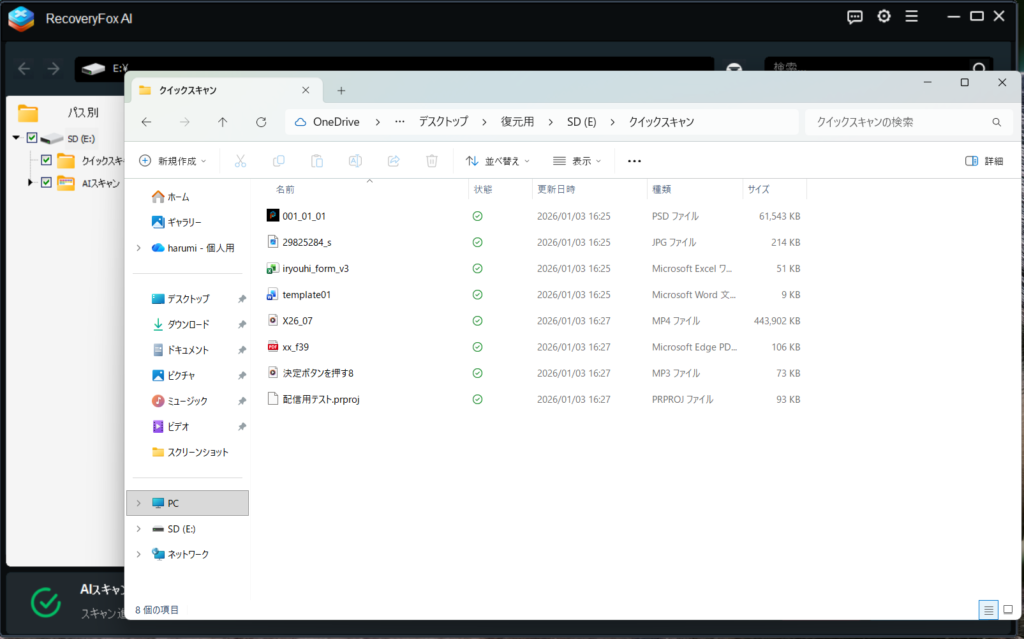Open the 並べ替え sort dropdown
1024x639 pixels.
[498, 160]
